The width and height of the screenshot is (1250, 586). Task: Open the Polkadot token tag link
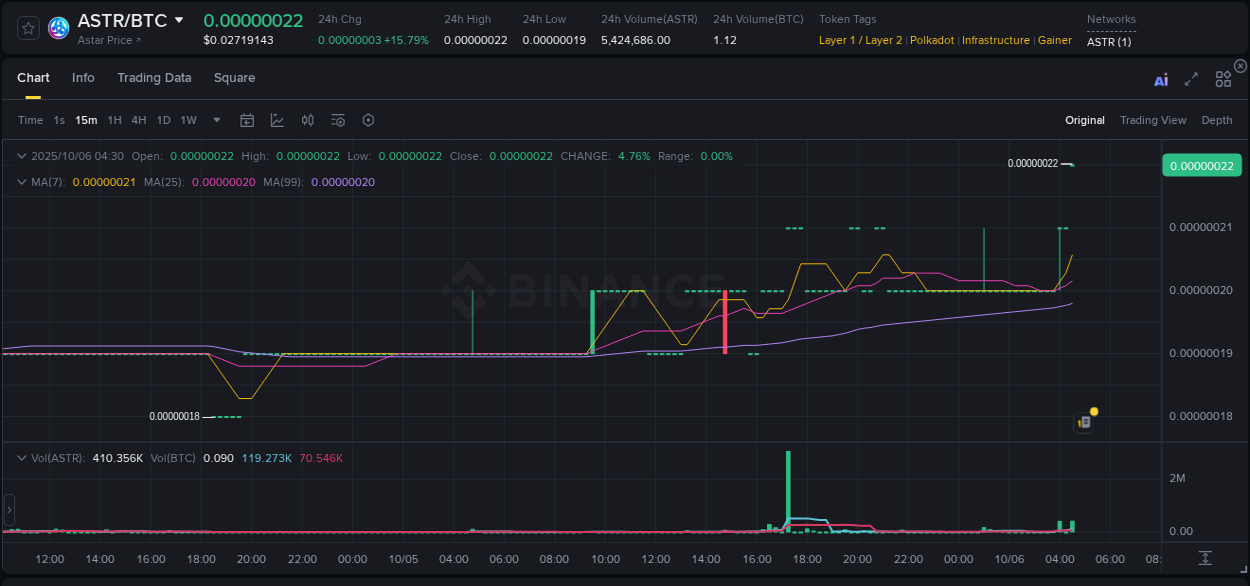coord(932,40)
